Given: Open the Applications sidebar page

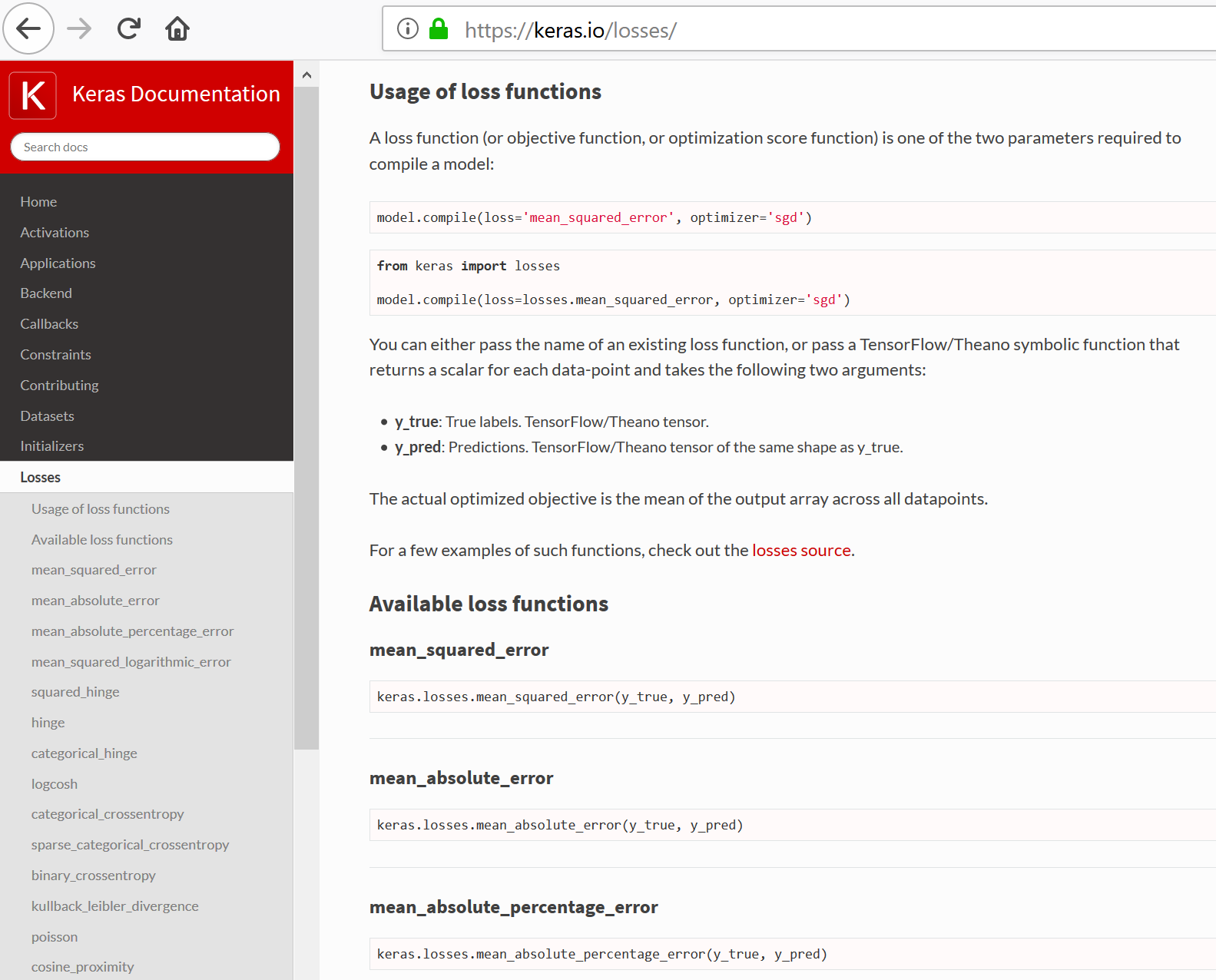Looking at the screenshot, I should [58, 263].
